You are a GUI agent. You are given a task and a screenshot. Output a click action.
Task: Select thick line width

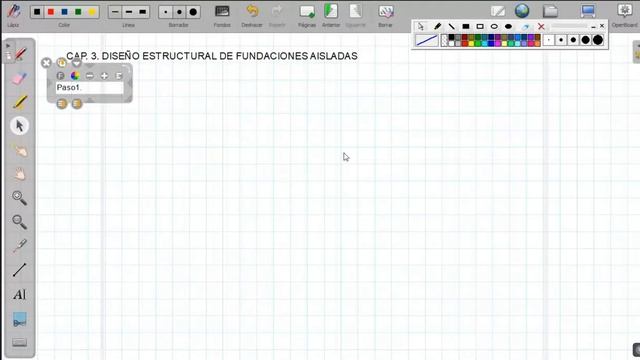coord(142,12)
